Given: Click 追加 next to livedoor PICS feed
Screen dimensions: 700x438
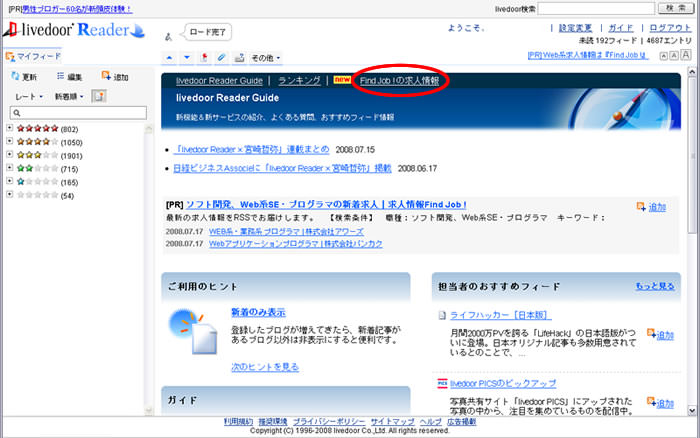Looking at the screenshot, I should 660,403.
